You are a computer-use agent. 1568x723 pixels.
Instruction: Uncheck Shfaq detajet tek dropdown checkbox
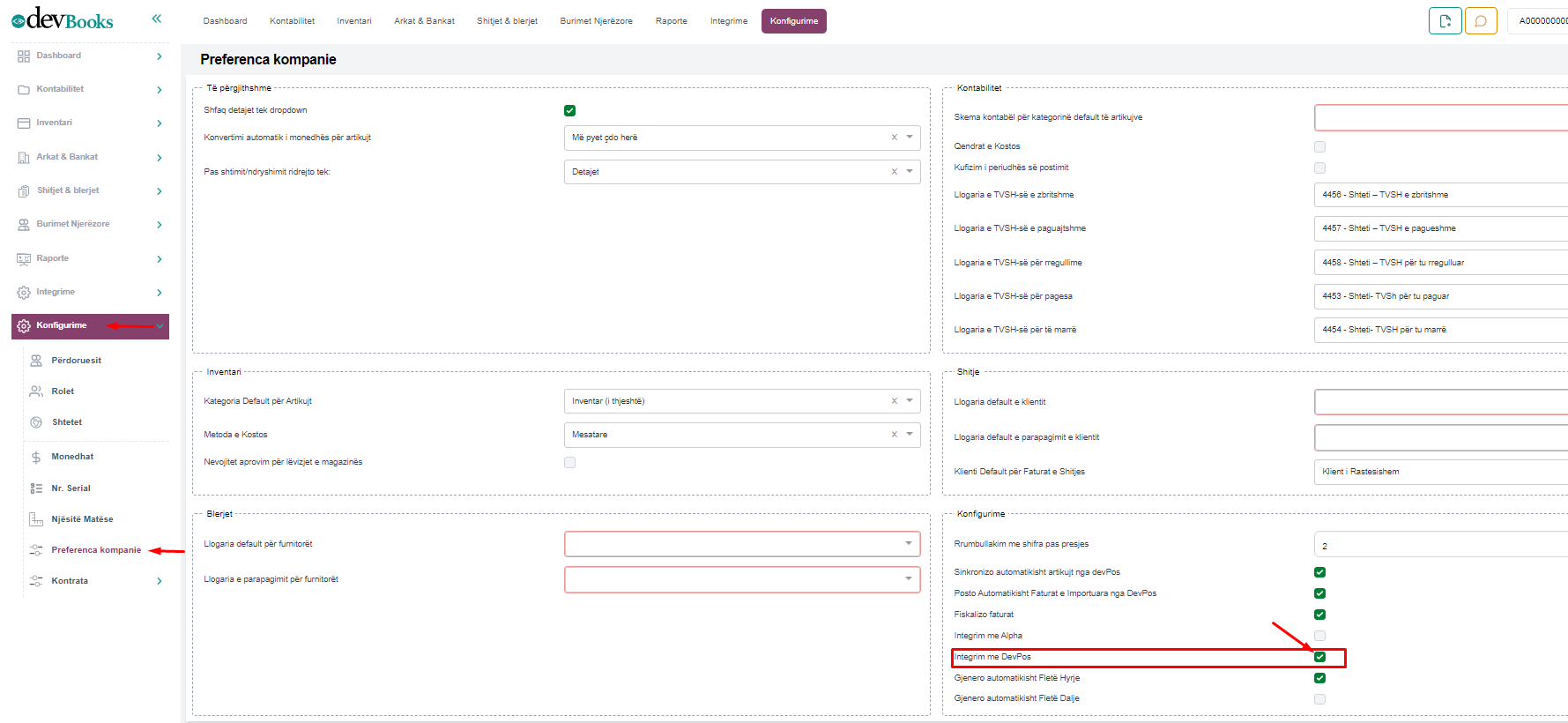coord(569,111)
